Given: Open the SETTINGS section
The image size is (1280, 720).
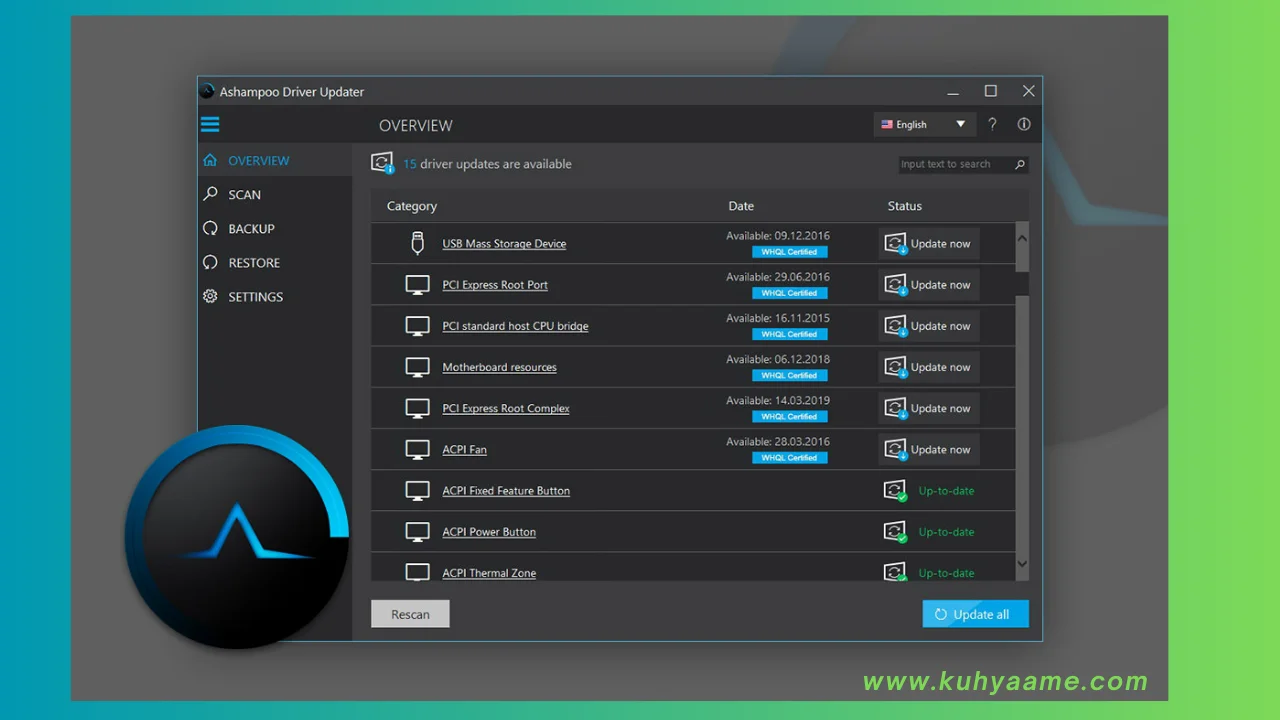Looking at the screenshot, I should (255, 296).
